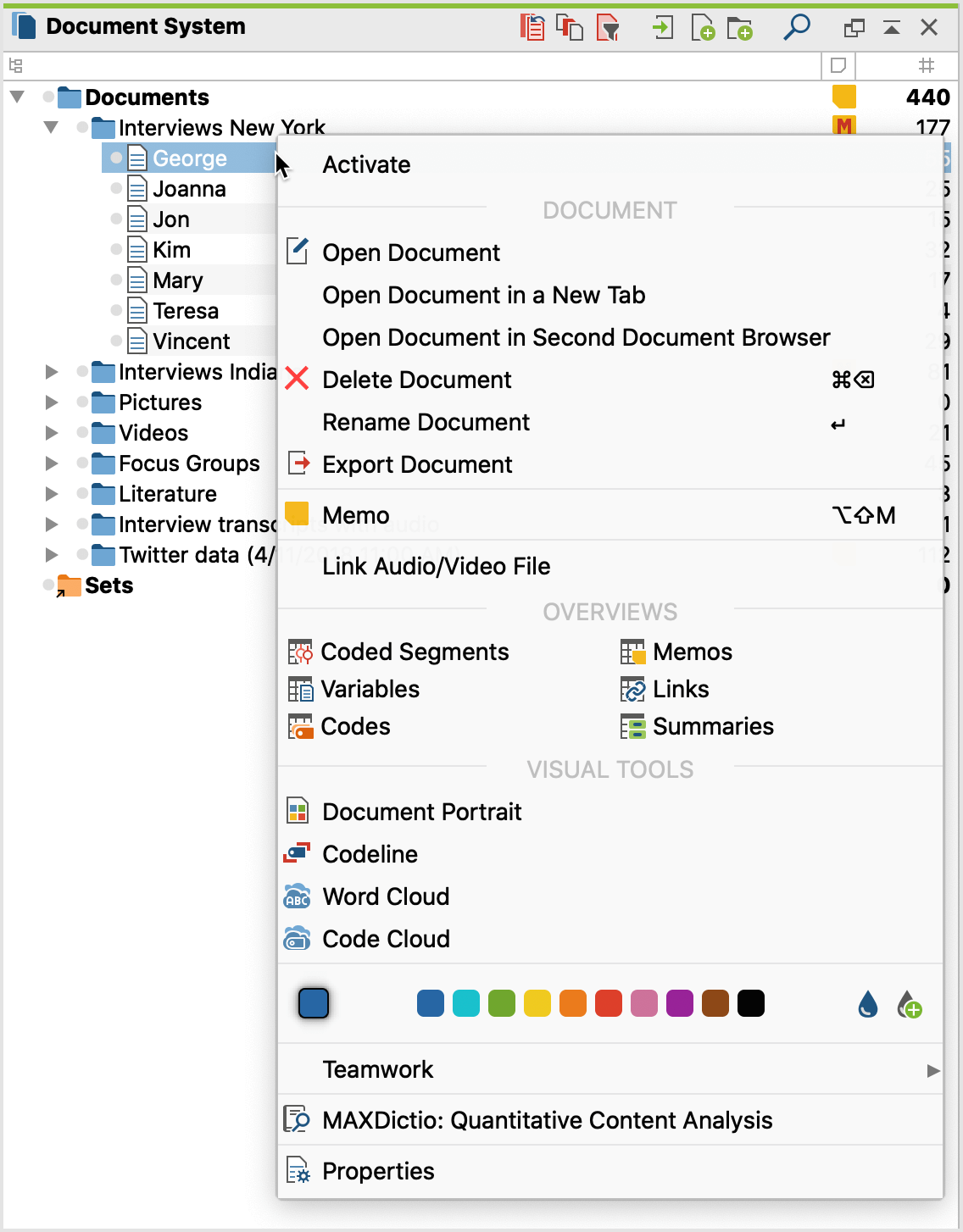Expand the Literature group

[x=51, y=493]
